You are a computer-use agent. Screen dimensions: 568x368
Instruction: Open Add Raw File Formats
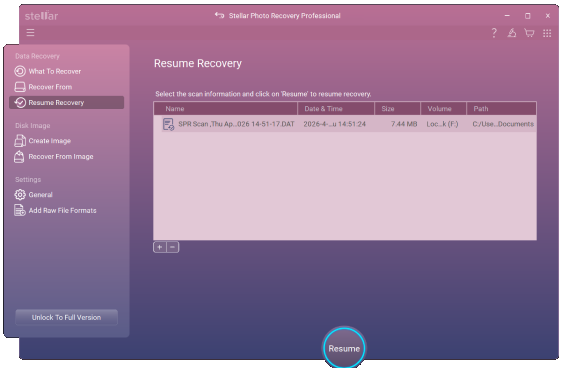pyautogui.click(x=66, y=210)
